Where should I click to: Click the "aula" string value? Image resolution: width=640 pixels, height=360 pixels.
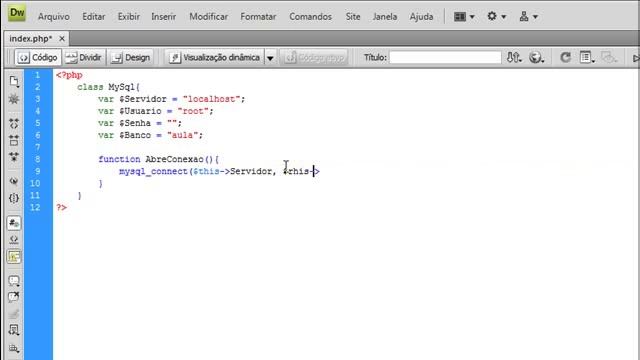tap(182, 135)
